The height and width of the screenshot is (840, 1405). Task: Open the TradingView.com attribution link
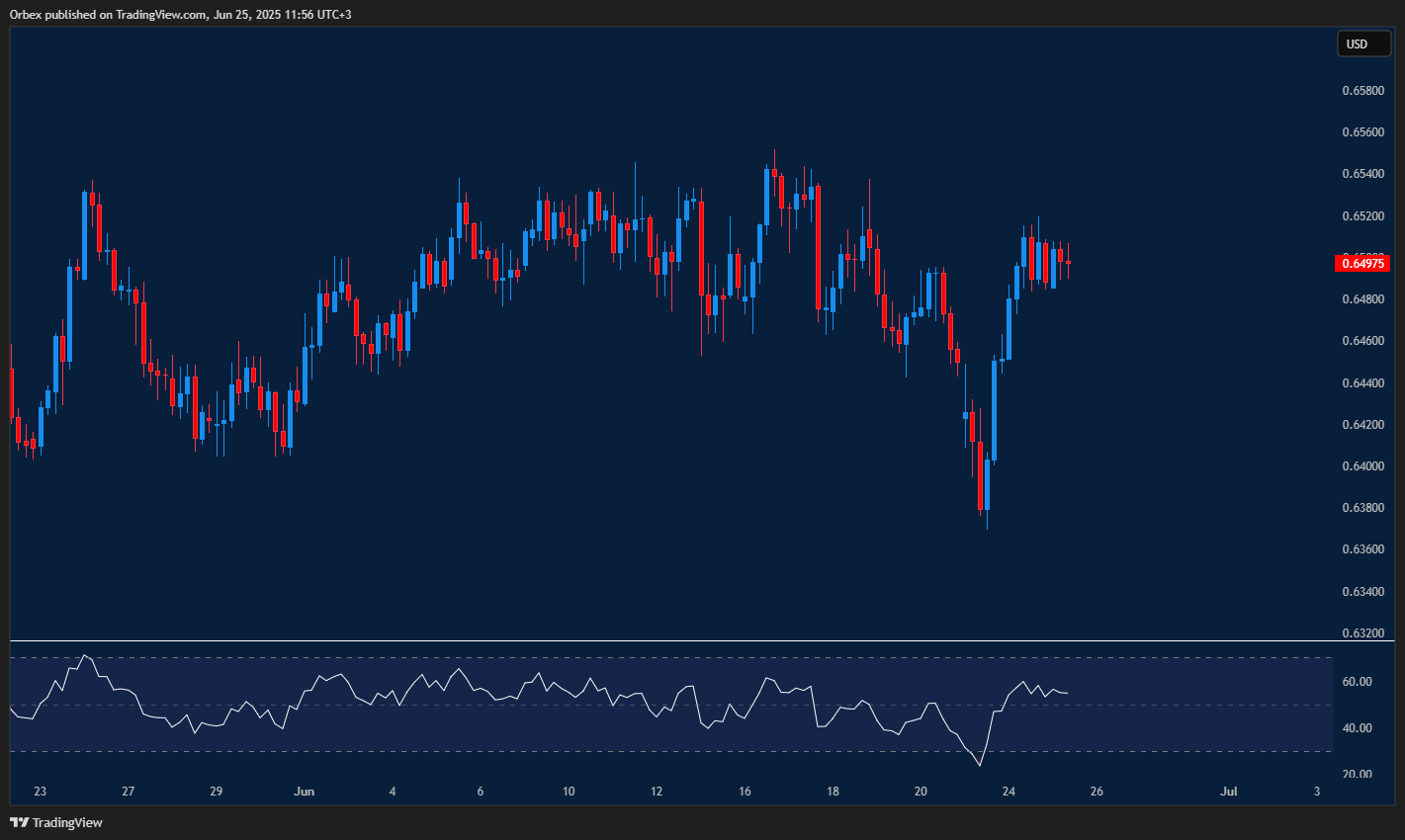[x=161, y=15]
